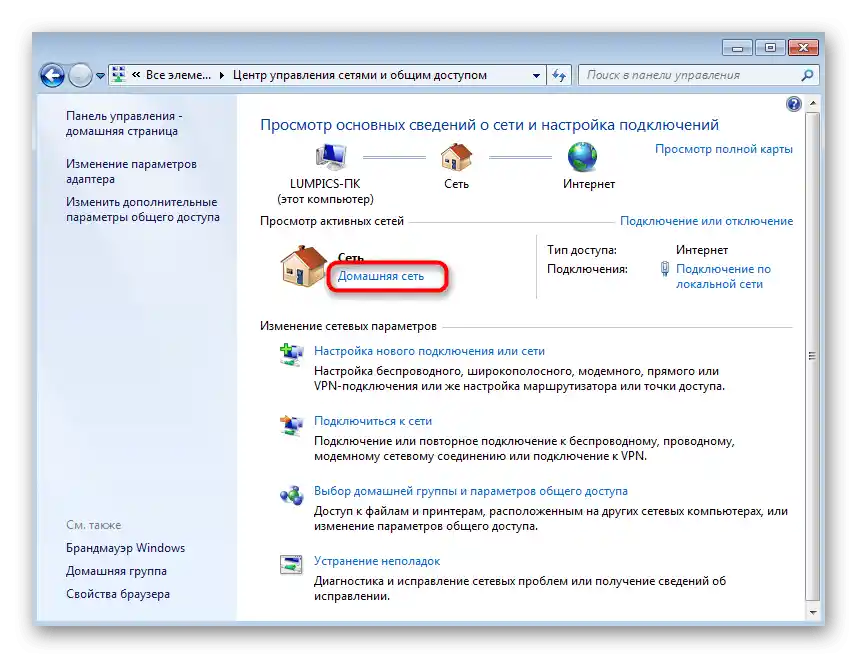The image size is (857, 658).
Task: Click the scrollbar down arrow
Action: tap(812, 613)
